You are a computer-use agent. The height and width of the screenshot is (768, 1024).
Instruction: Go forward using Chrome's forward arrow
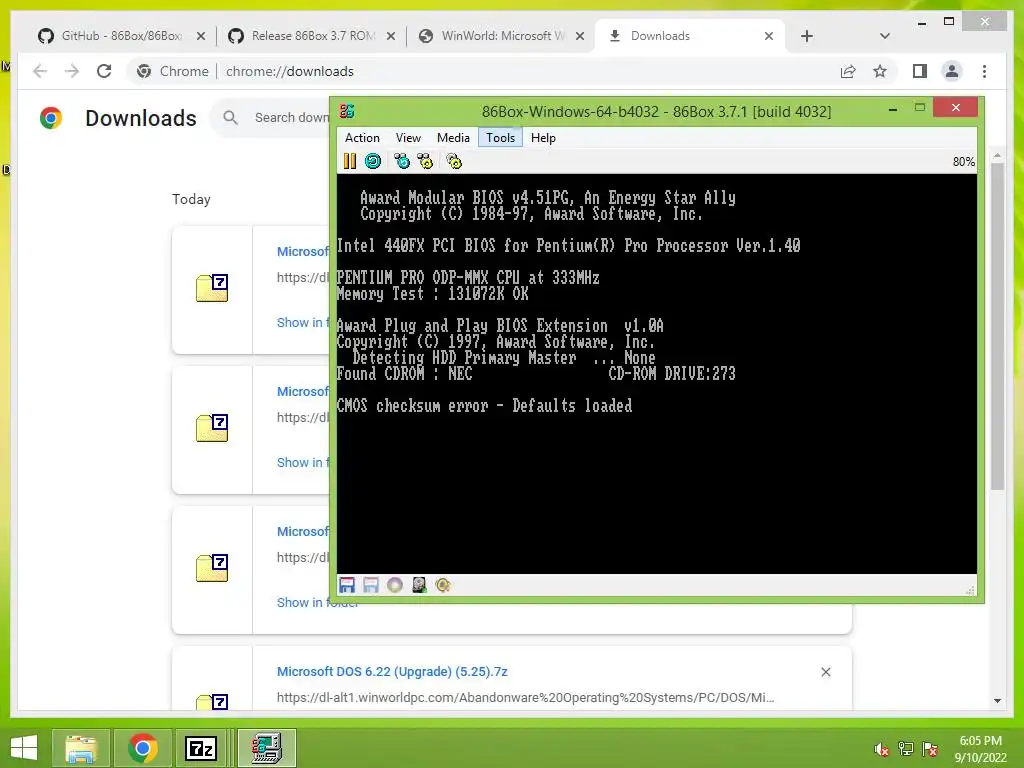[x=72, y=71]
